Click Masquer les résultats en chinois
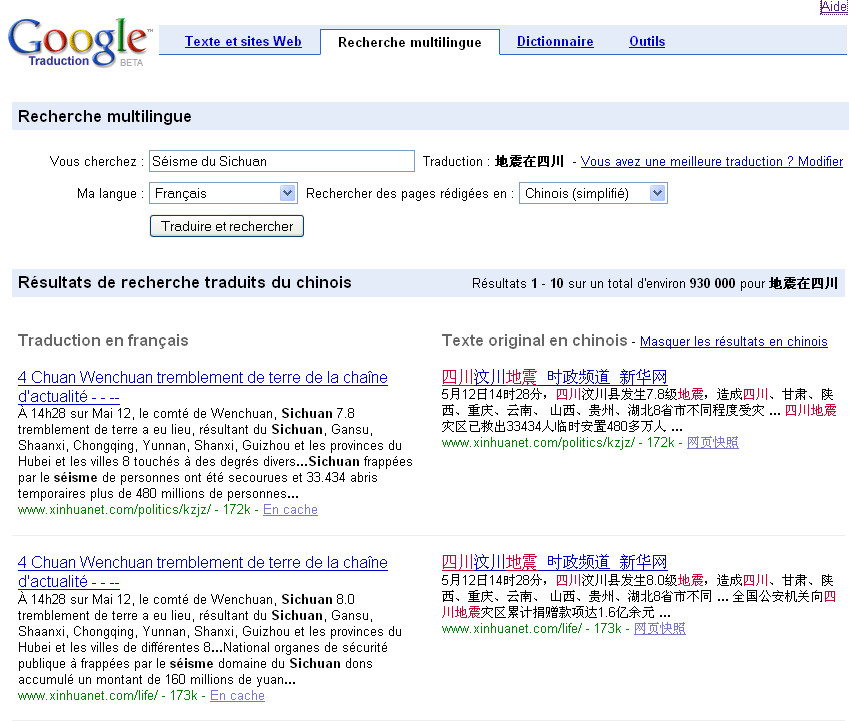Image resolution: width=849 pixels, height=721 pixels. click(734, 342)
